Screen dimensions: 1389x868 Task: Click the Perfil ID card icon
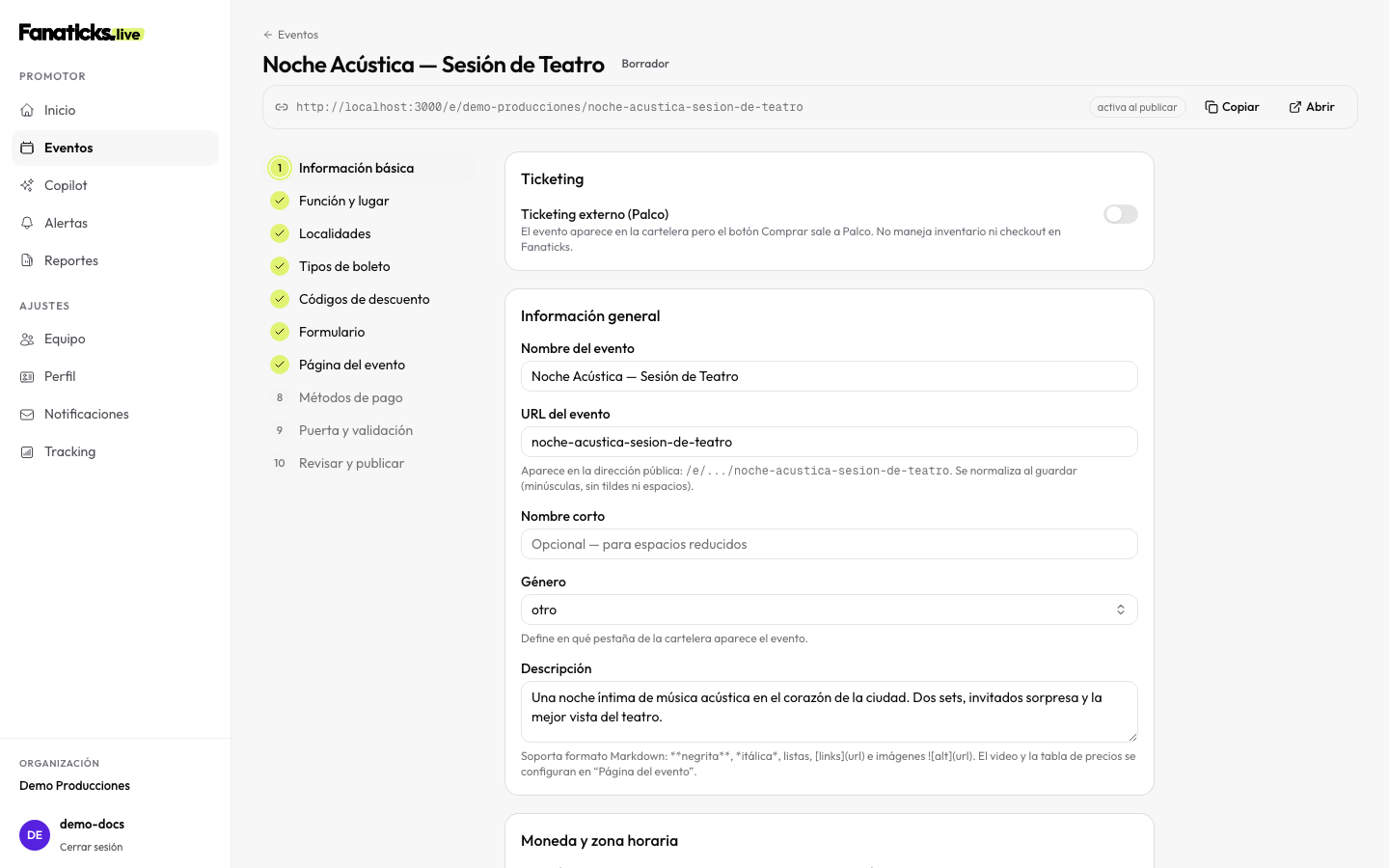[x=27, y=376]
